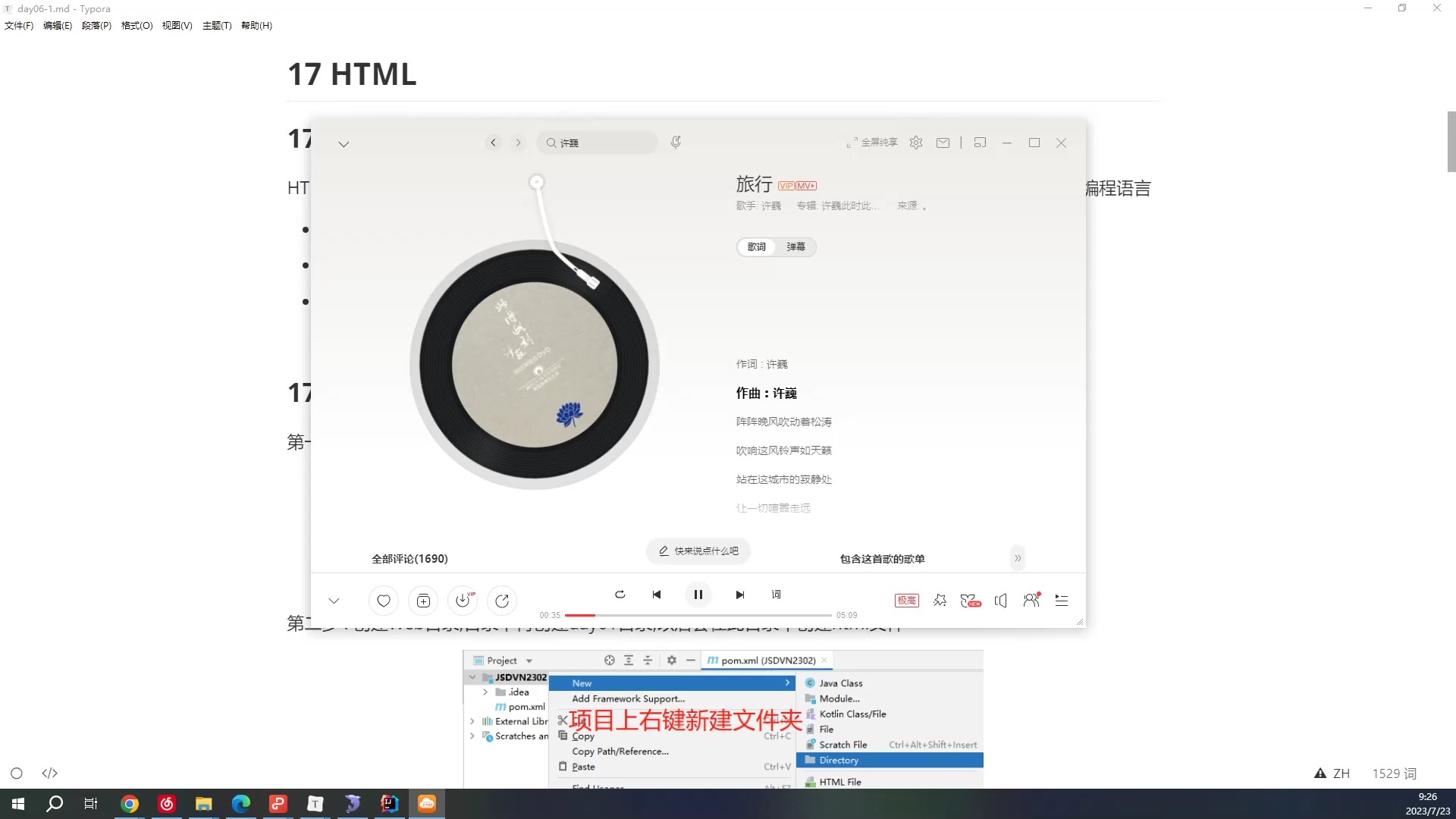Click the 全屏欣赏 fullscreen button
This screenshot has width=1456, height=819.
870,142
